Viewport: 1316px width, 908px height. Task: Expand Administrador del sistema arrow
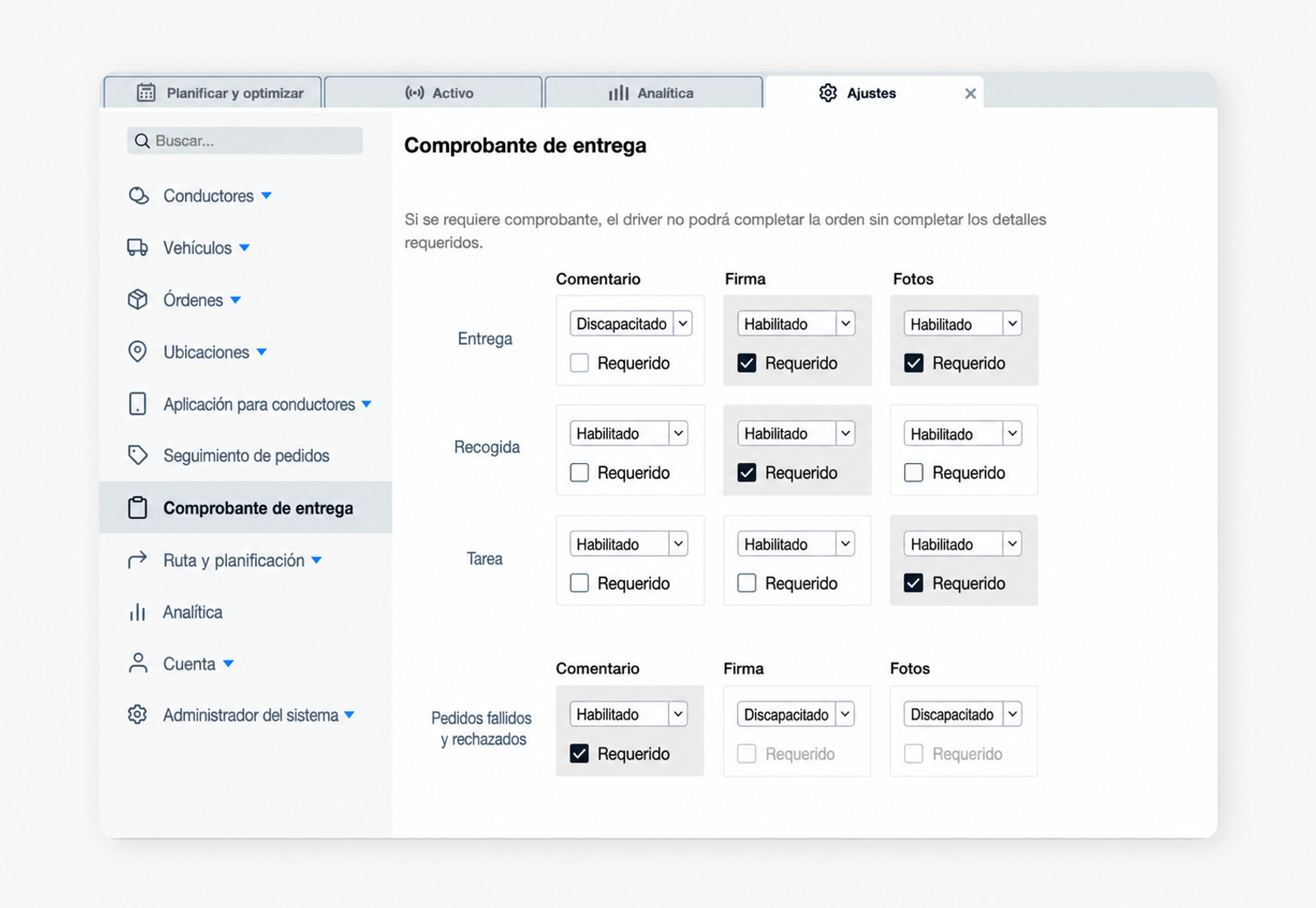tap(350, 715)
